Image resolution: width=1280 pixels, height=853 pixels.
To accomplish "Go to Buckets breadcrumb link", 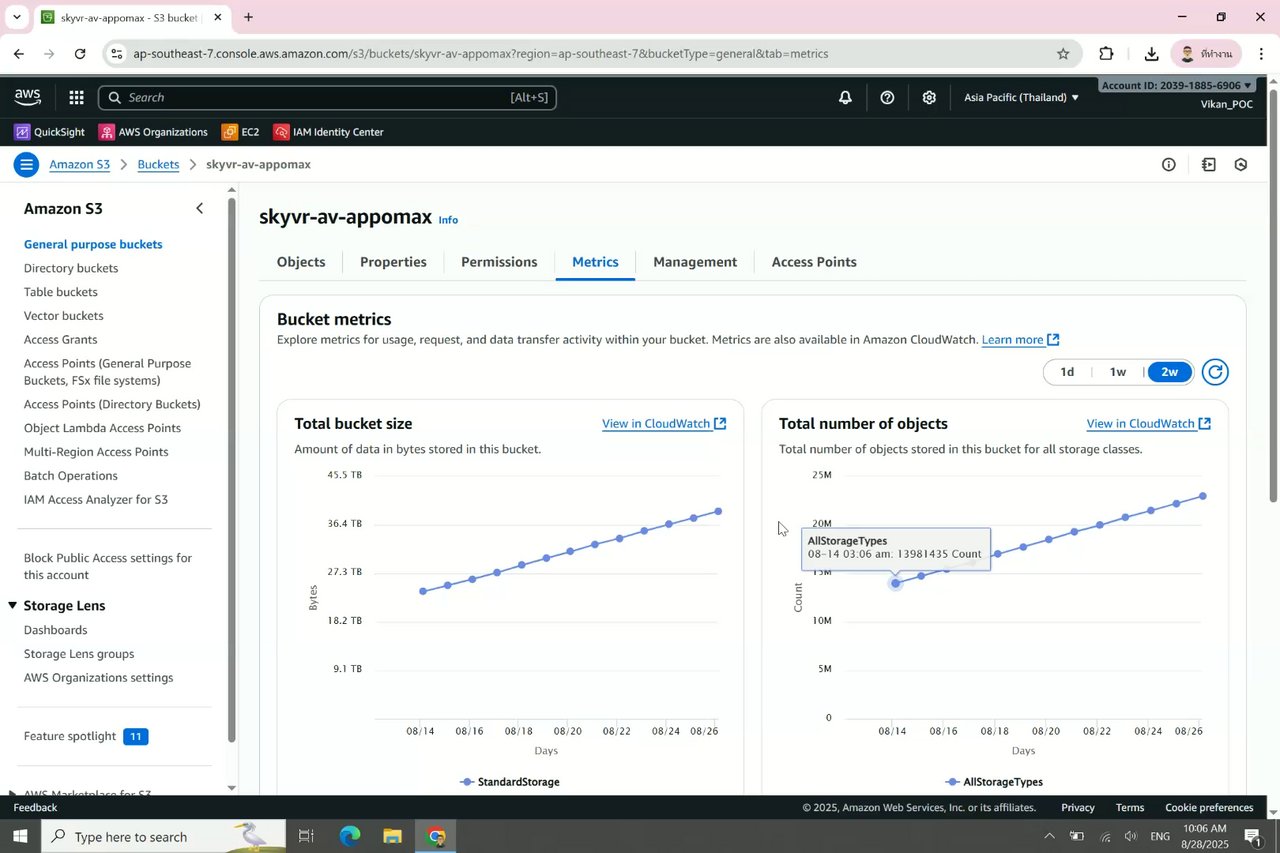I will coord(158,164).
